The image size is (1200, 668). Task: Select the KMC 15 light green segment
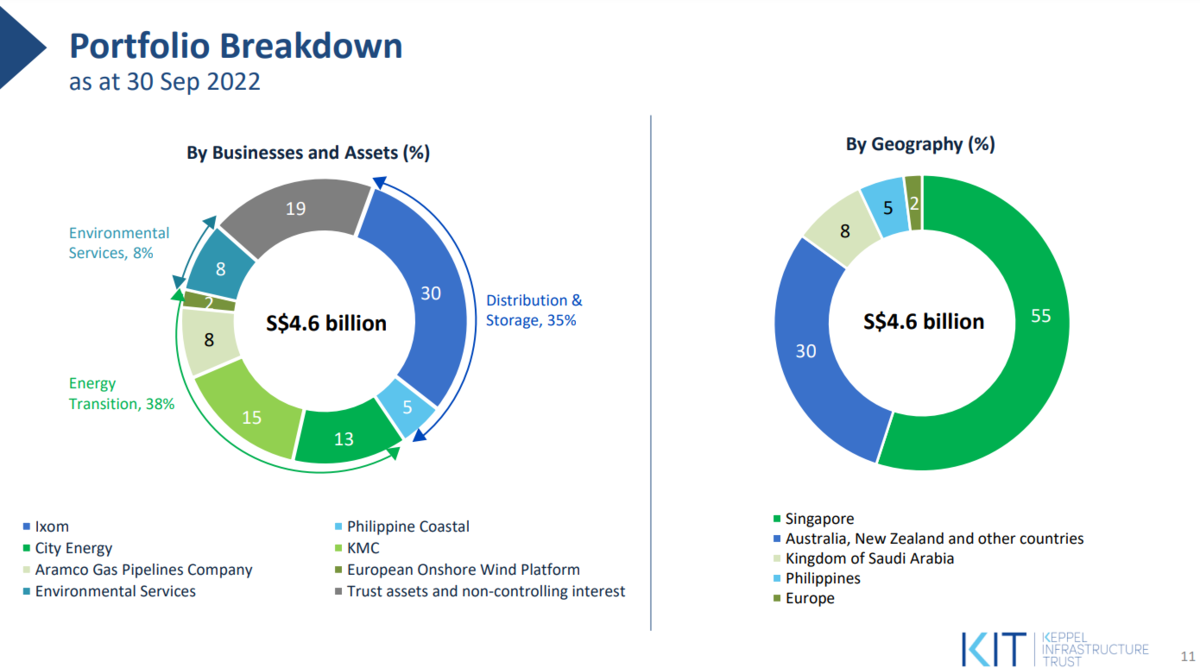coord(252,416)
